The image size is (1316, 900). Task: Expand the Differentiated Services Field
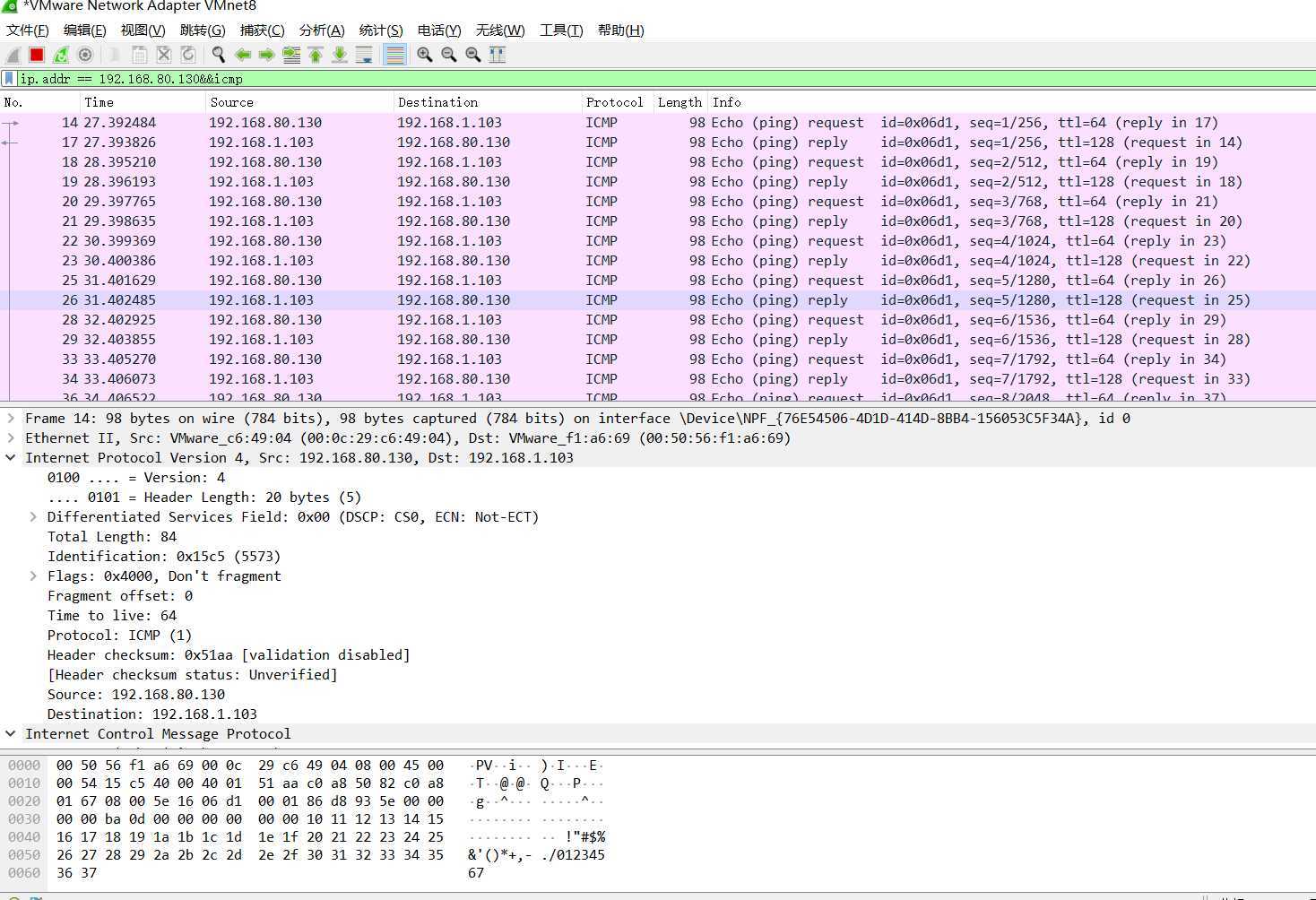tap(33, 516)
